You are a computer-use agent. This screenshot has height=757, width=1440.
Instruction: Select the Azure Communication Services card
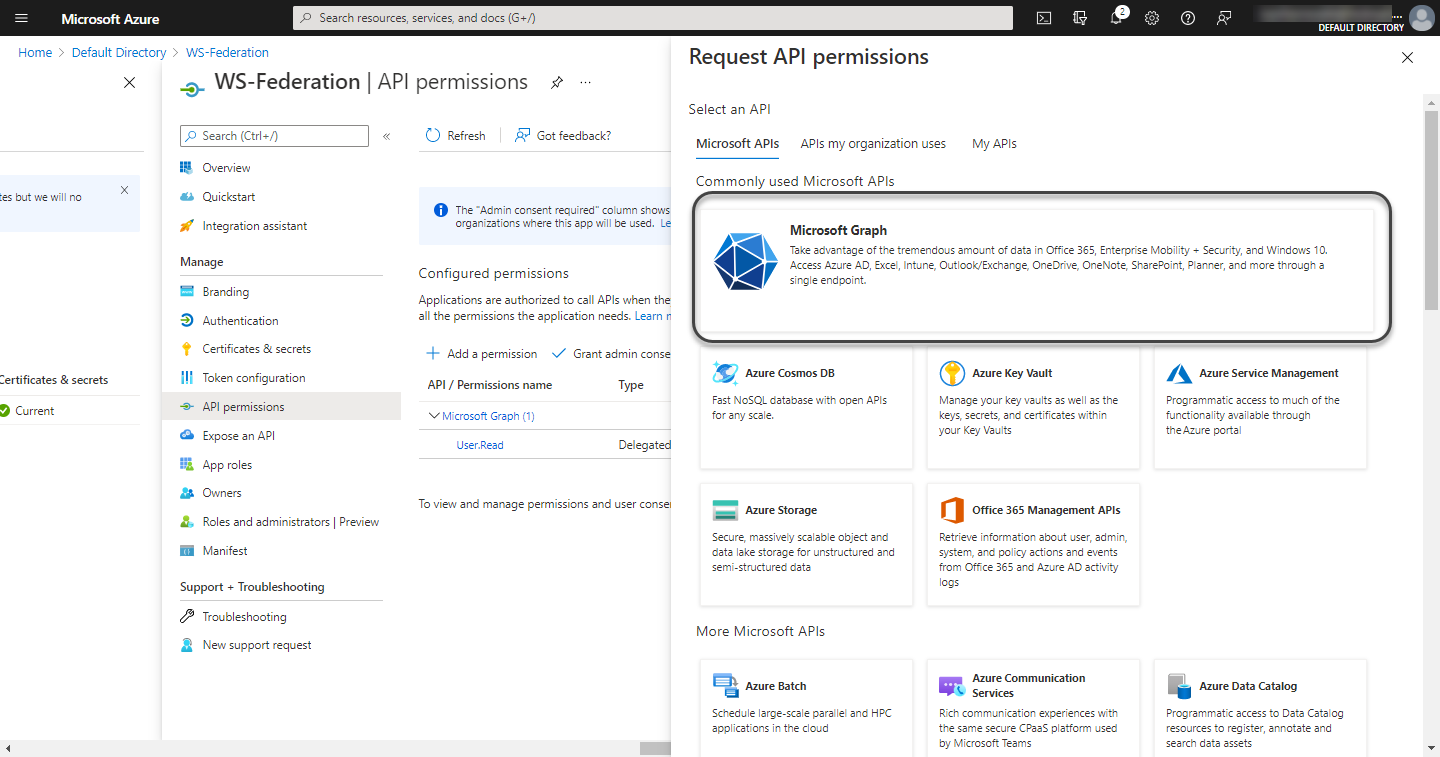(x=1033, y=708)
